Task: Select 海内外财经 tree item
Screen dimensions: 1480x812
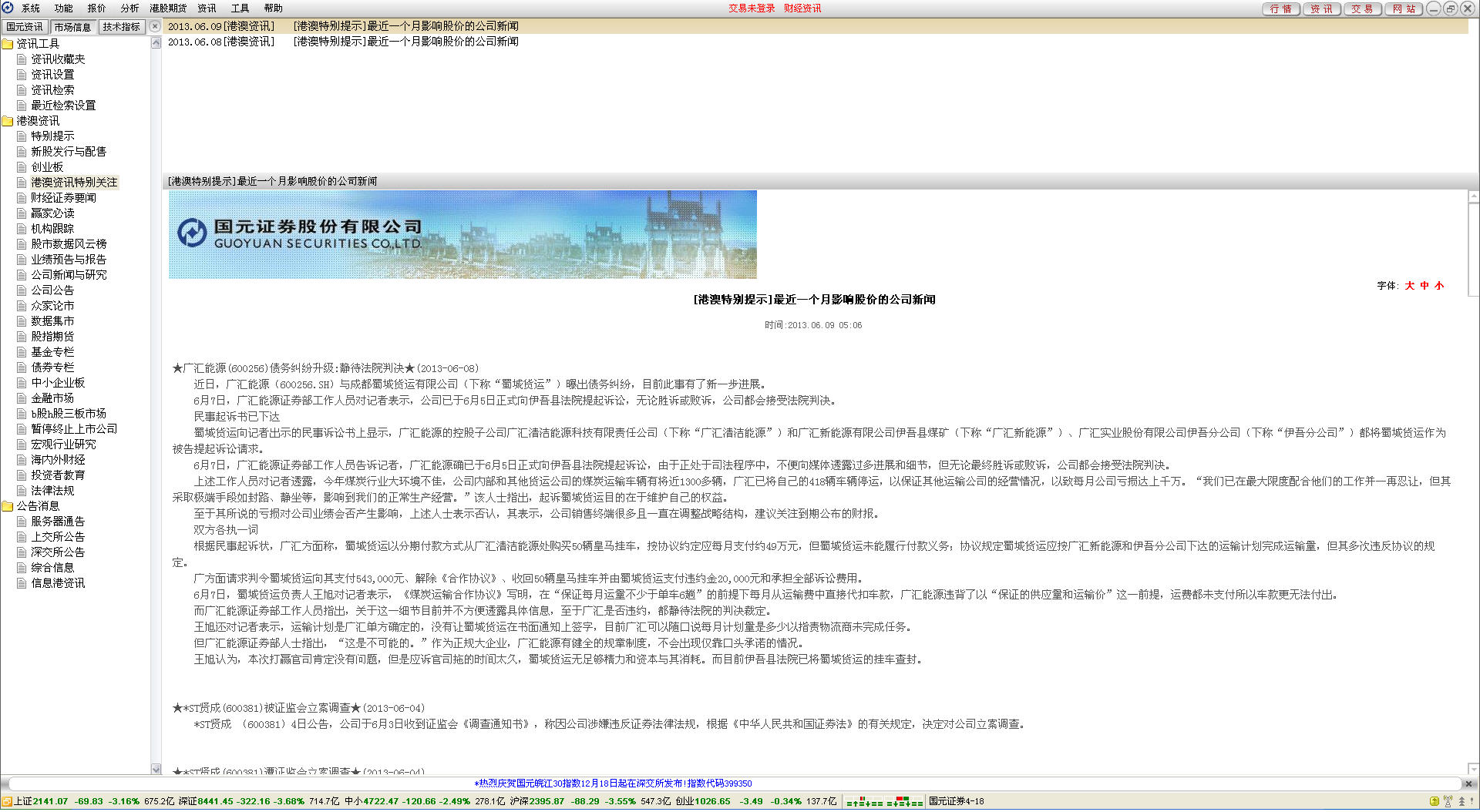Action: (58, 460)
